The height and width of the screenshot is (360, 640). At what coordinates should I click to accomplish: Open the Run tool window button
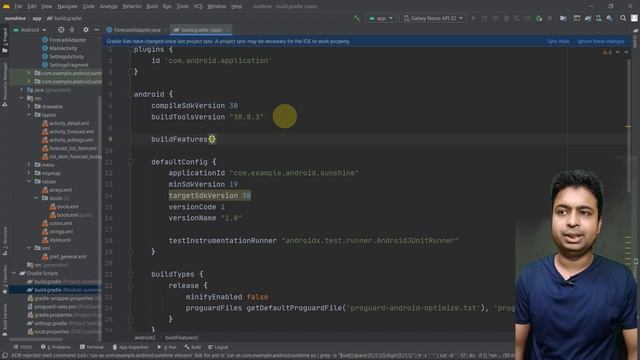point(167,347)
